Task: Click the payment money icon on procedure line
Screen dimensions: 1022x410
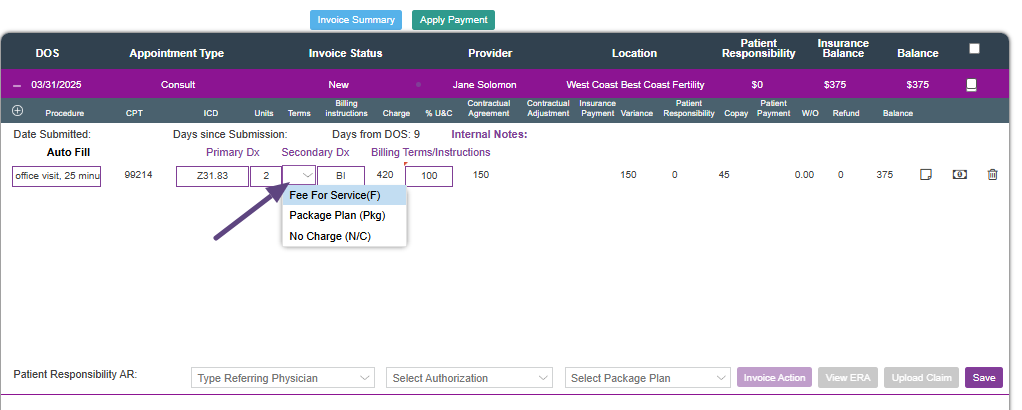Action: pyautogui.click(x=958, y=175)
